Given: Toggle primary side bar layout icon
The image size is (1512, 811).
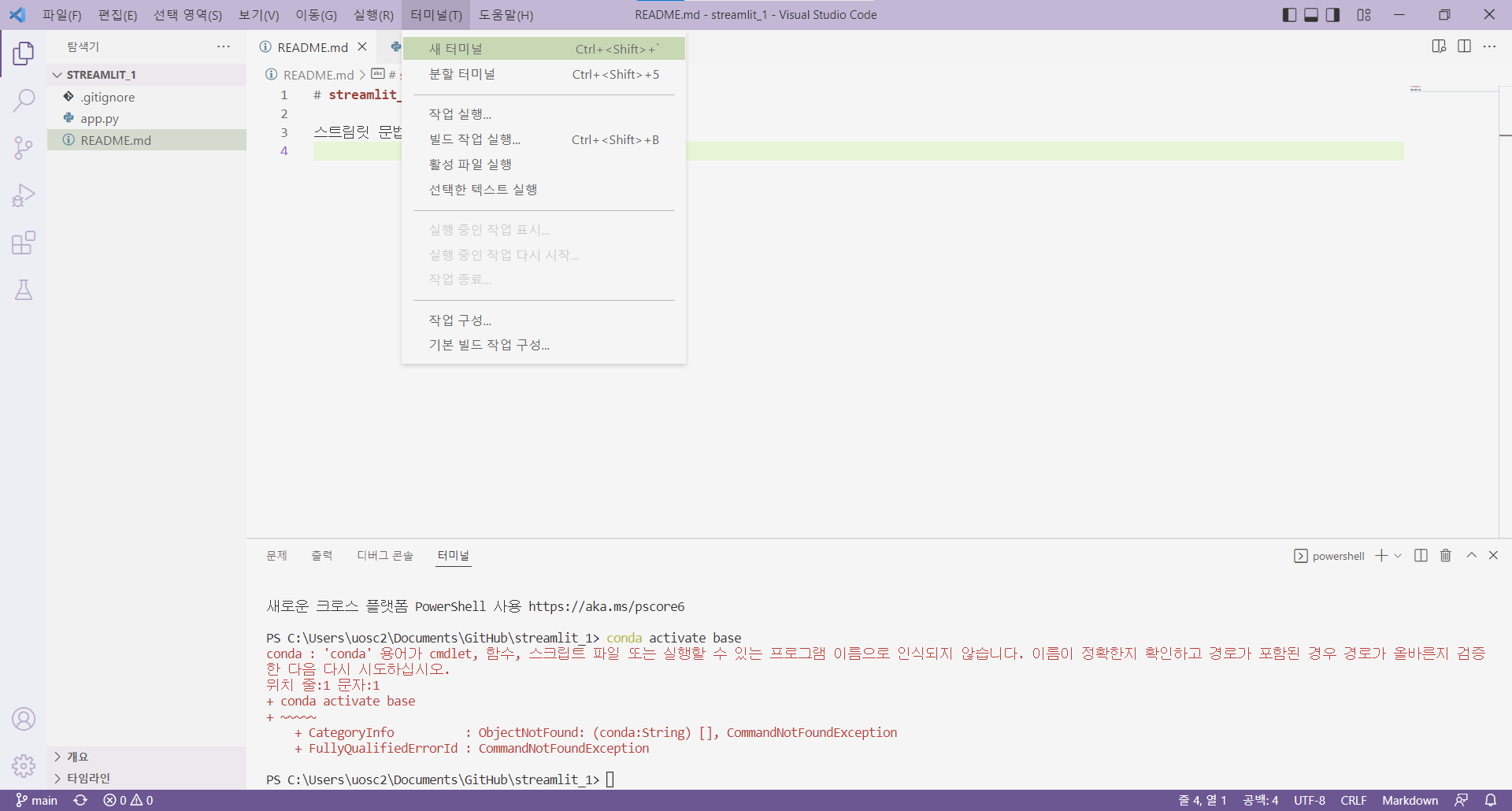Looking at the screenshot, I should coord(1289,15).
